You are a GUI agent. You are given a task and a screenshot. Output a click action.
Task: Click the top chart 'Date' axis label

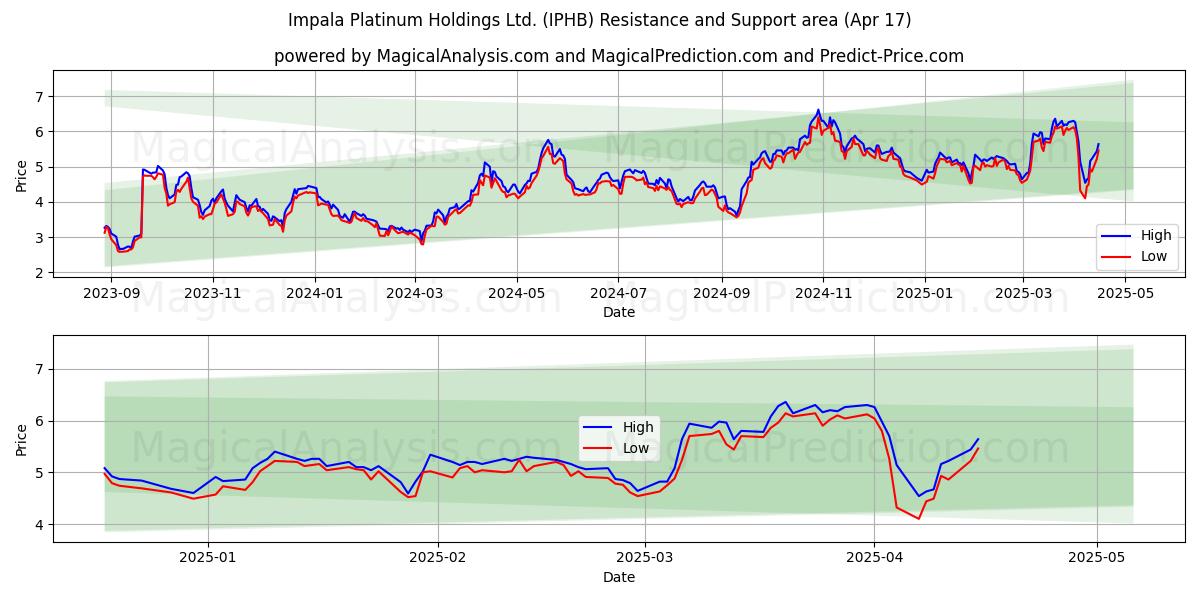[x=619, y=312]
